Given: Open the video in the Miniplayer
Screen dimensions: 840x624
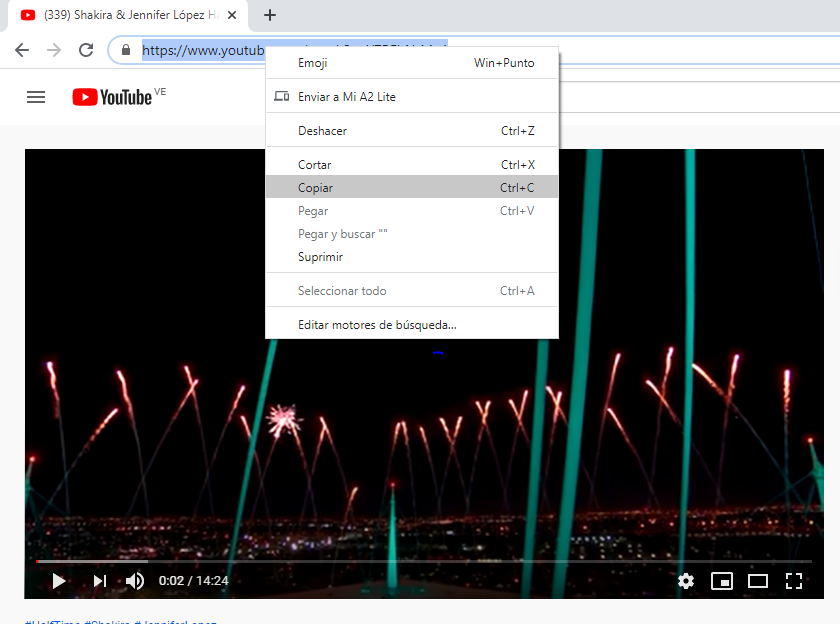Looking at the screenshot, I should click(722, 581).
